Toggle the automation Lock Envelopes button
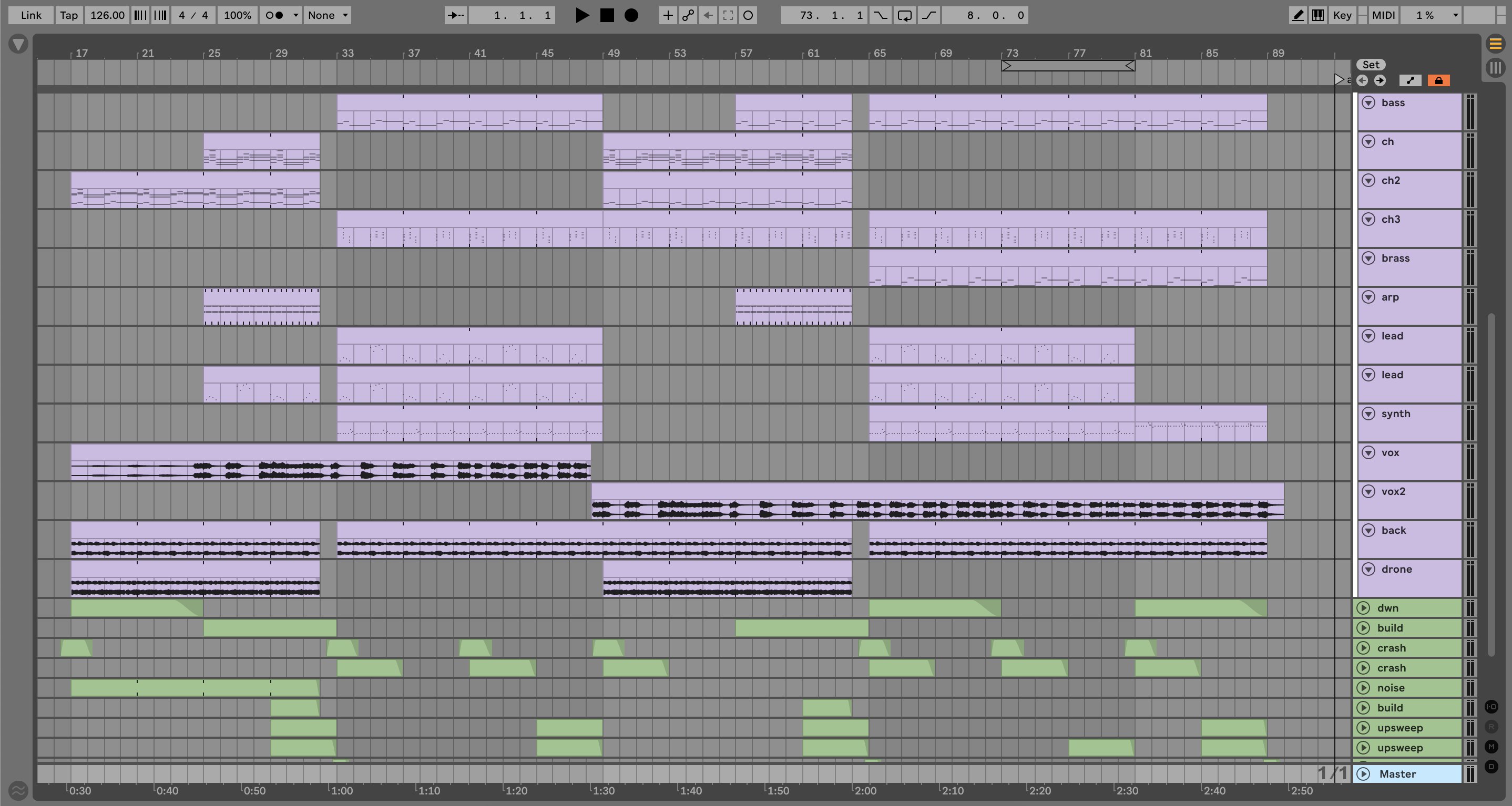1512x806 pixels. (x=1438, y=80)
